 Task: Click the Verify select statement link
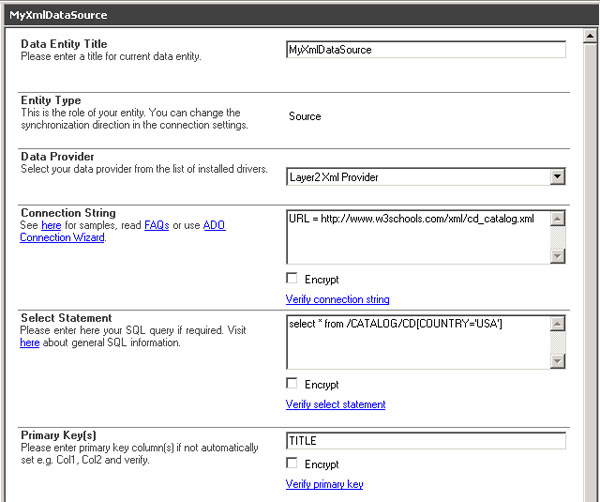(x=335, y=404)
